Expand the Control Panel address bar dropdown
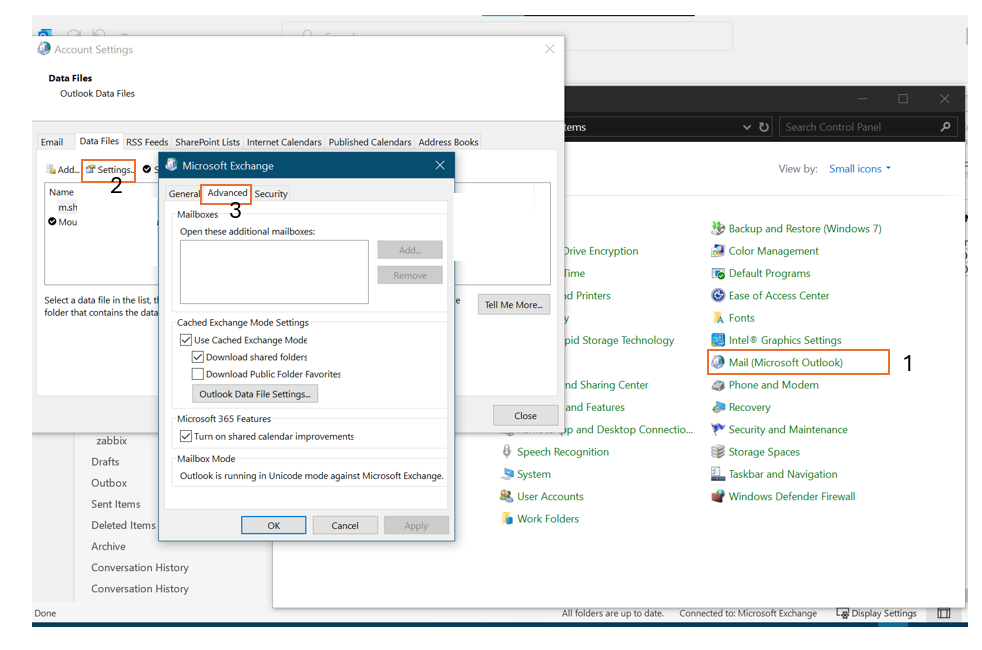 click(x=747, y=127)
